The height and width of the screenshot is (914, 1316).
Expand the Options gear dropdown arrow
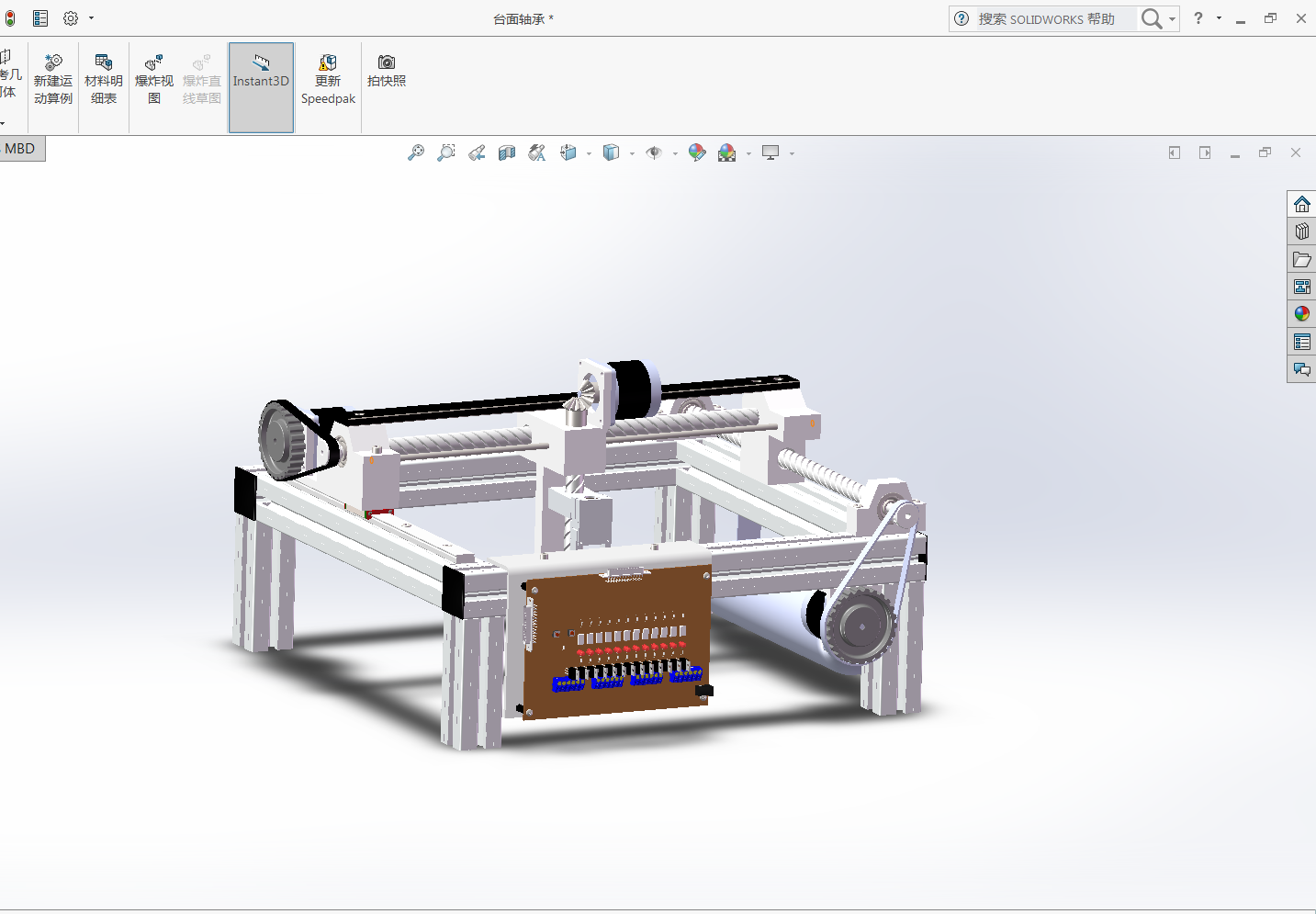pyautogui.click(x=91, y=18)
